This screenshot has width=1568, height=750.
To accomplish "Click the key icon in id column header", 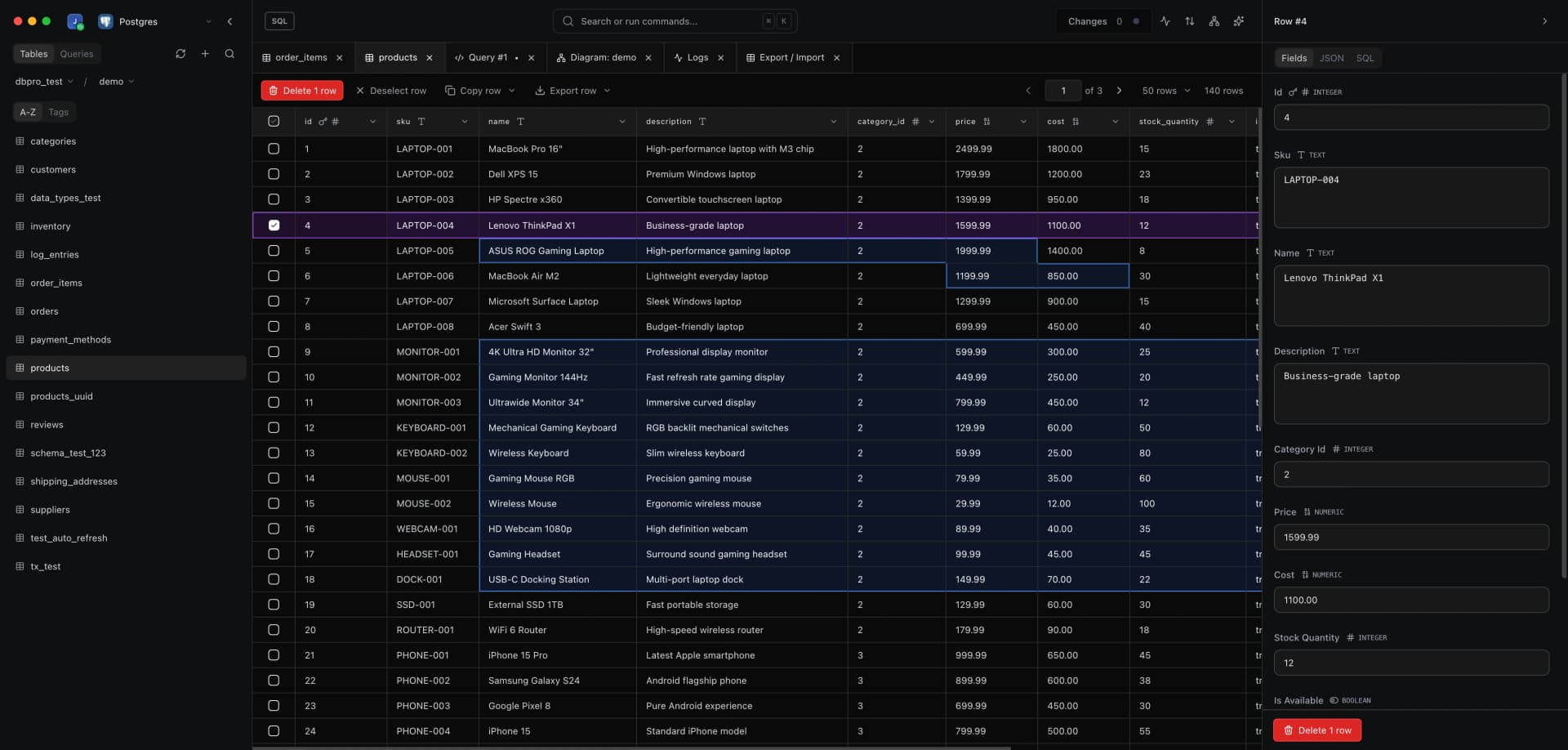I will [323, 122].
